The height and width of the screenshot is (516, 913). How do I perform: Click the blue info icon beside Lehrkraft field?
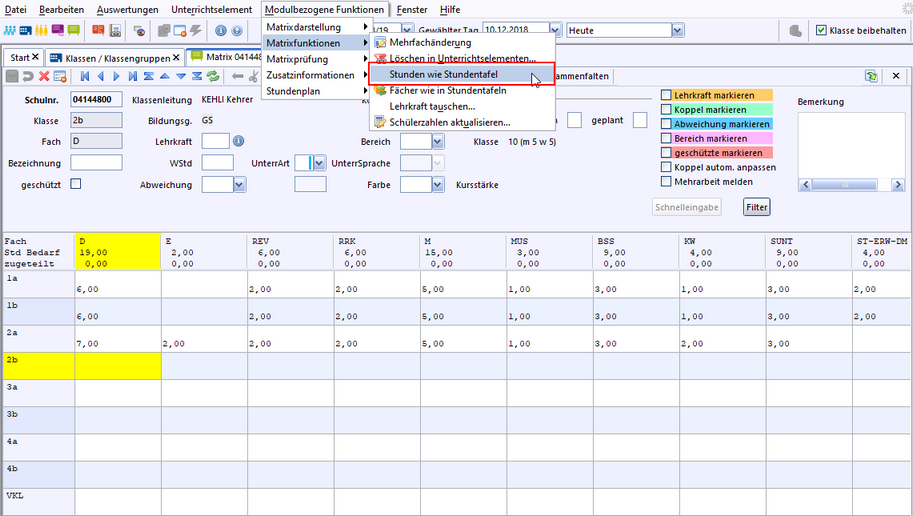click(x=239, y=142)
